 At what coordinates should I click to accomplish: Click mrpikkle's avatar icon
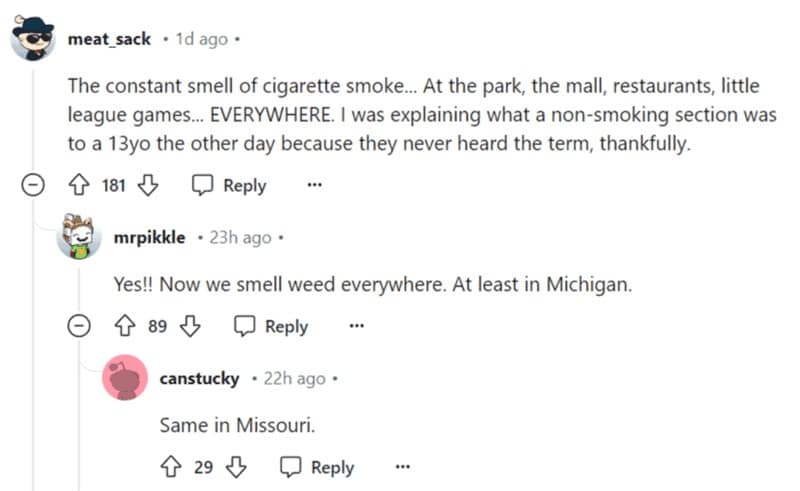coord(78,239)
